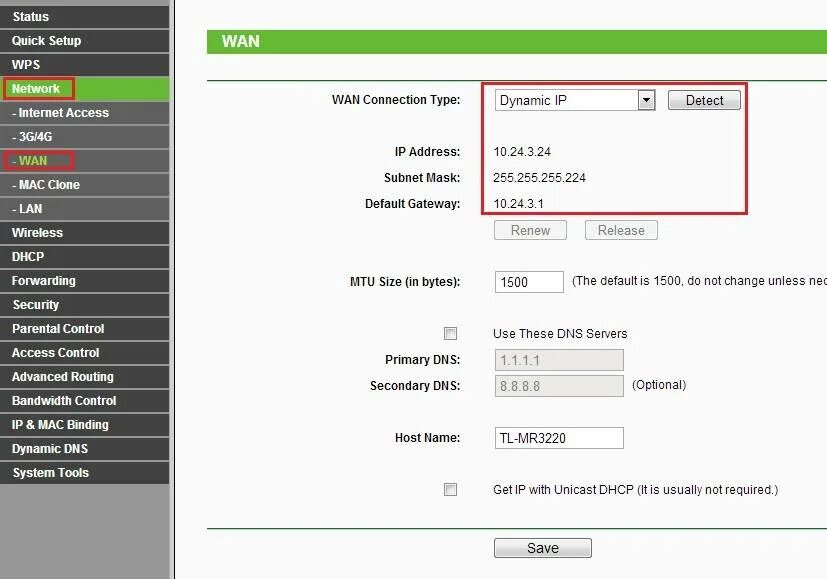This screenshot has width=827, height=579.
Task: Open the 3G/4G submenu
Action: tap(84, 137)
